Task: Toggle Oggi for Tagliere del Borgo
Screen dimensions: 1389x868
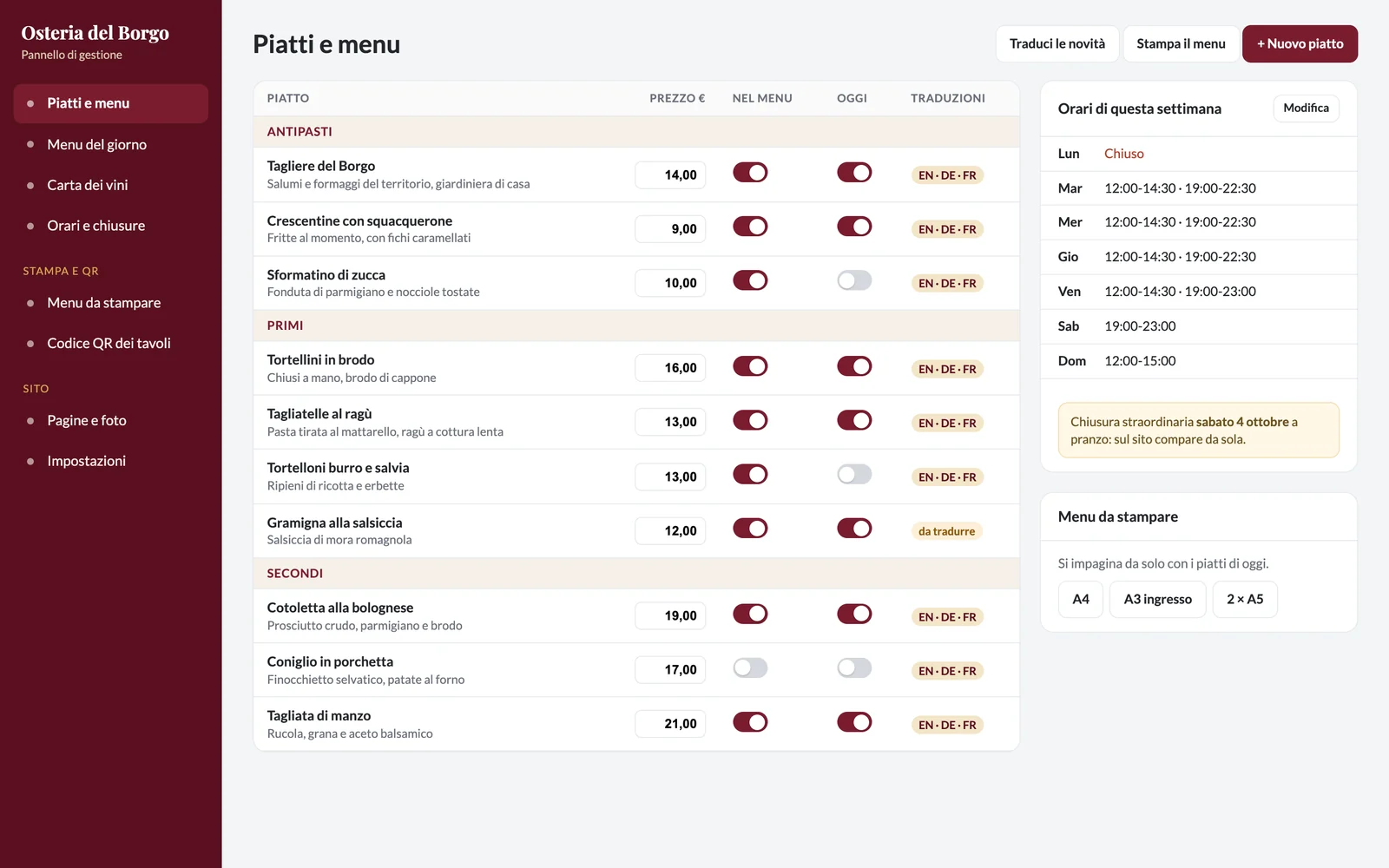Action: [854, 173]
